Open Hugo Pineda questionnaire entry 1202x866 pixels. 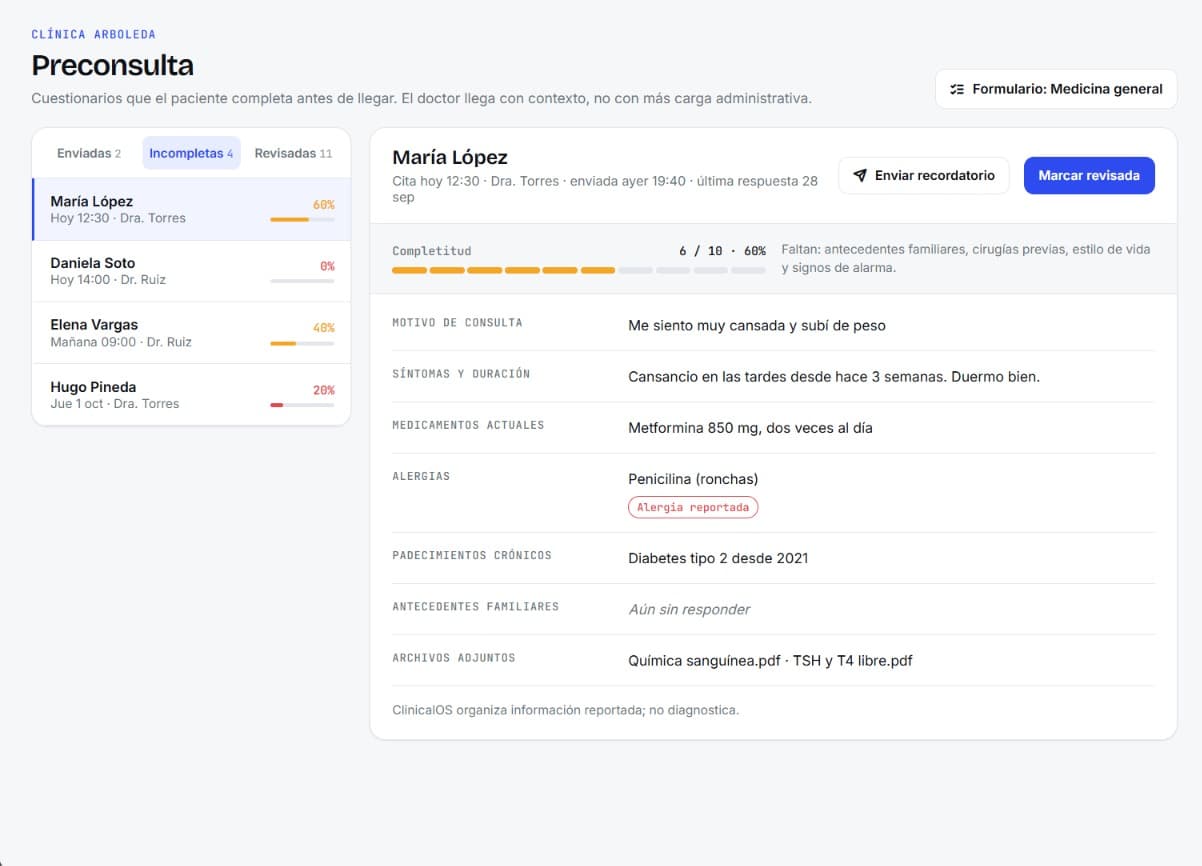(191, 395)
